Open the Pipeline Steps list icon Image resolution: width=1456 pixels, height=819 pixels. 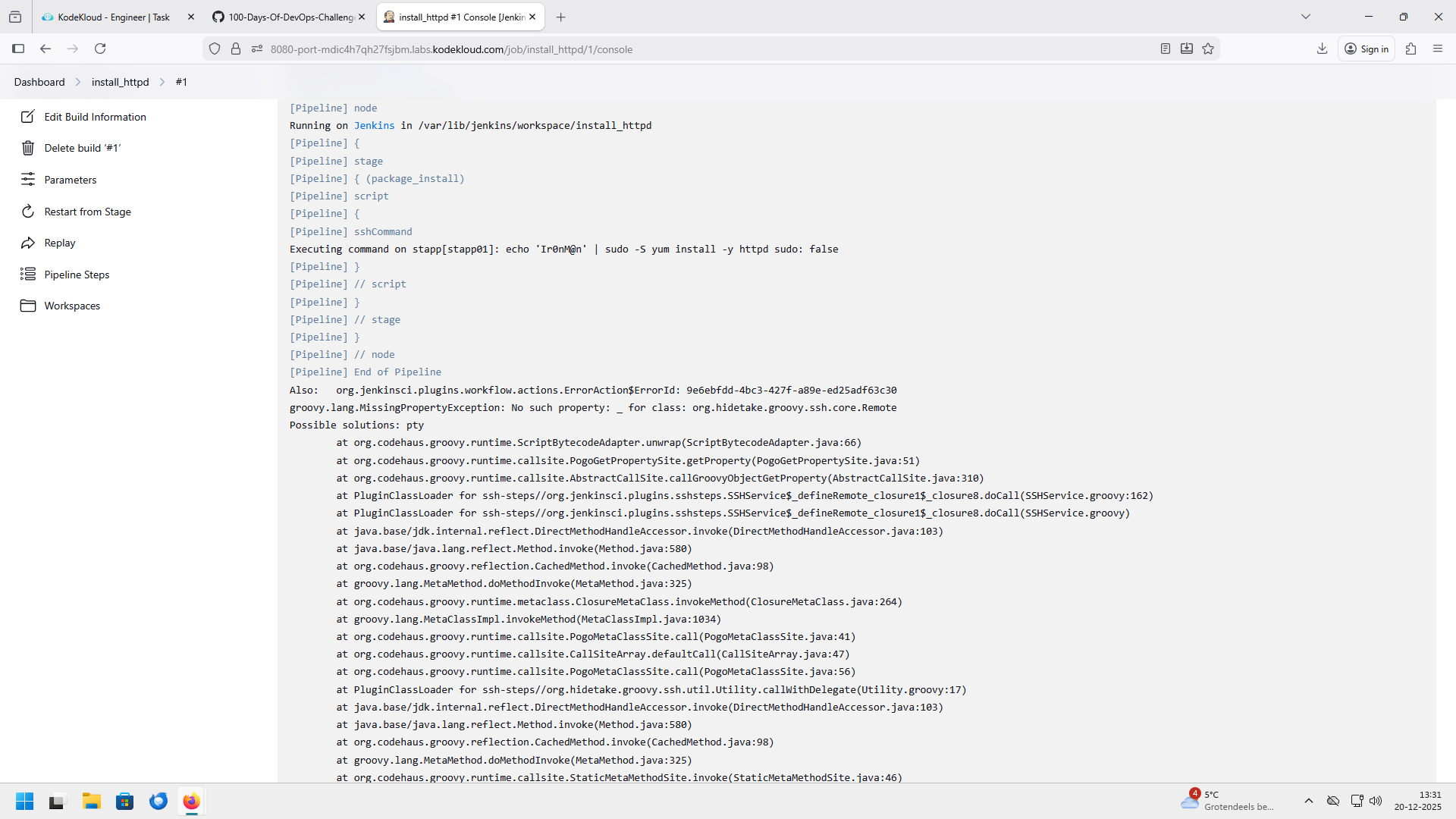(x=28, y=275)
